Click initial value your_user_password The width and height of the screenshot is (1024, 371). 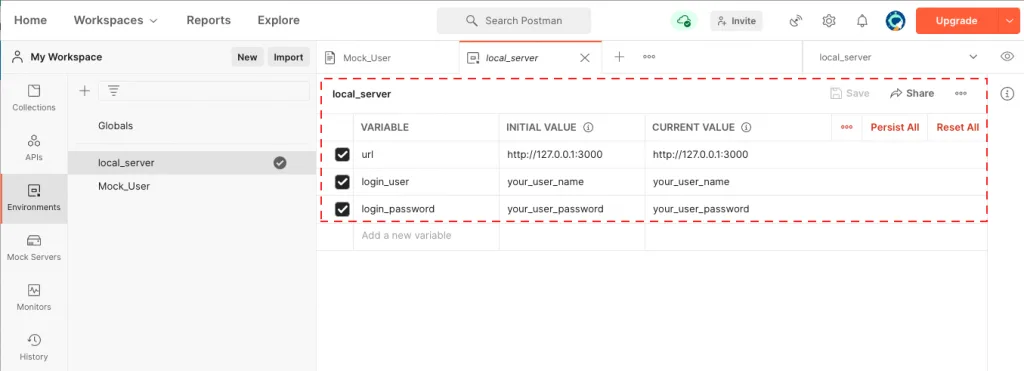[555, 209]
